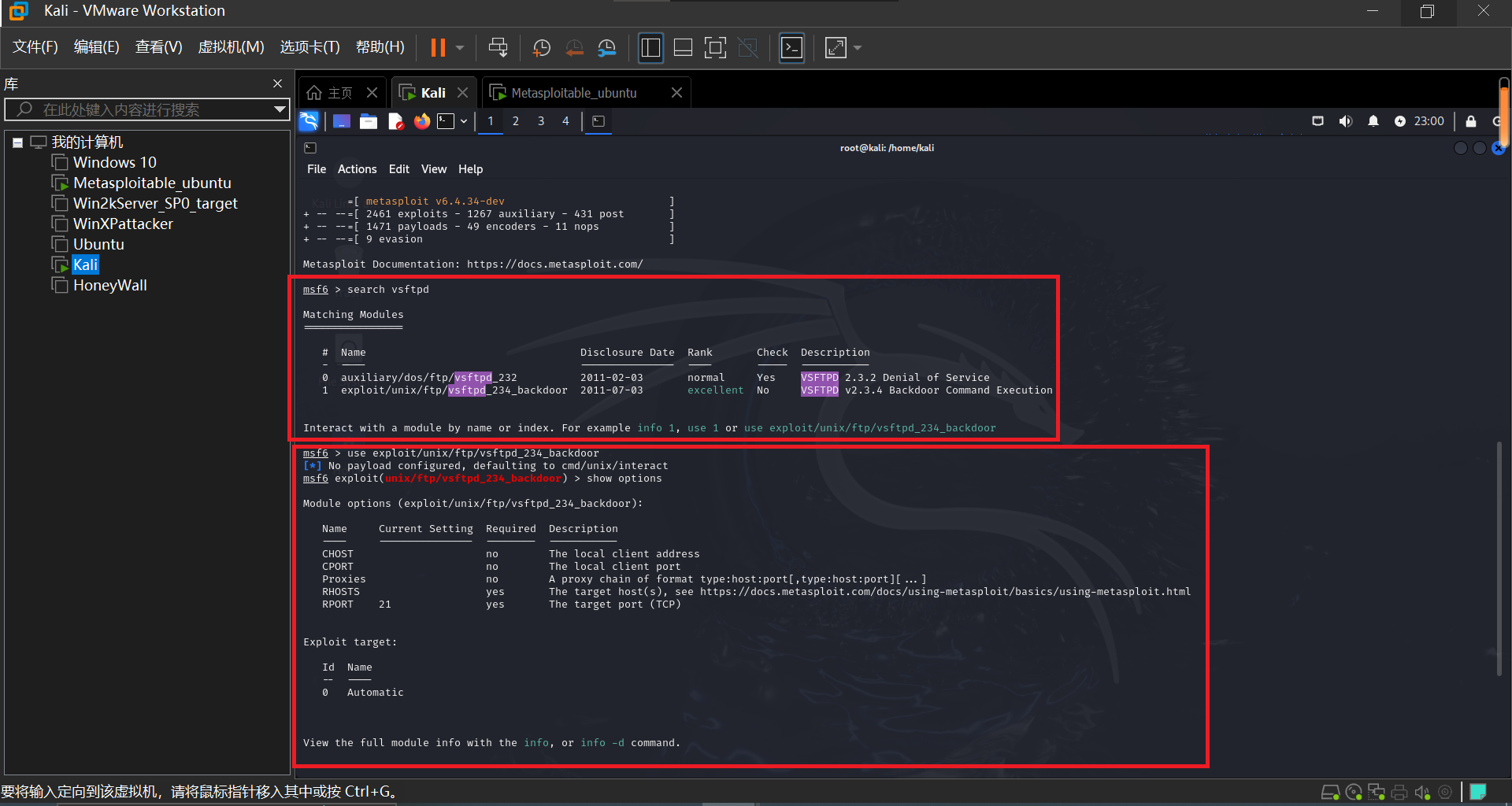Launch the terminal emulator from Kali panel

coord(447,121)
